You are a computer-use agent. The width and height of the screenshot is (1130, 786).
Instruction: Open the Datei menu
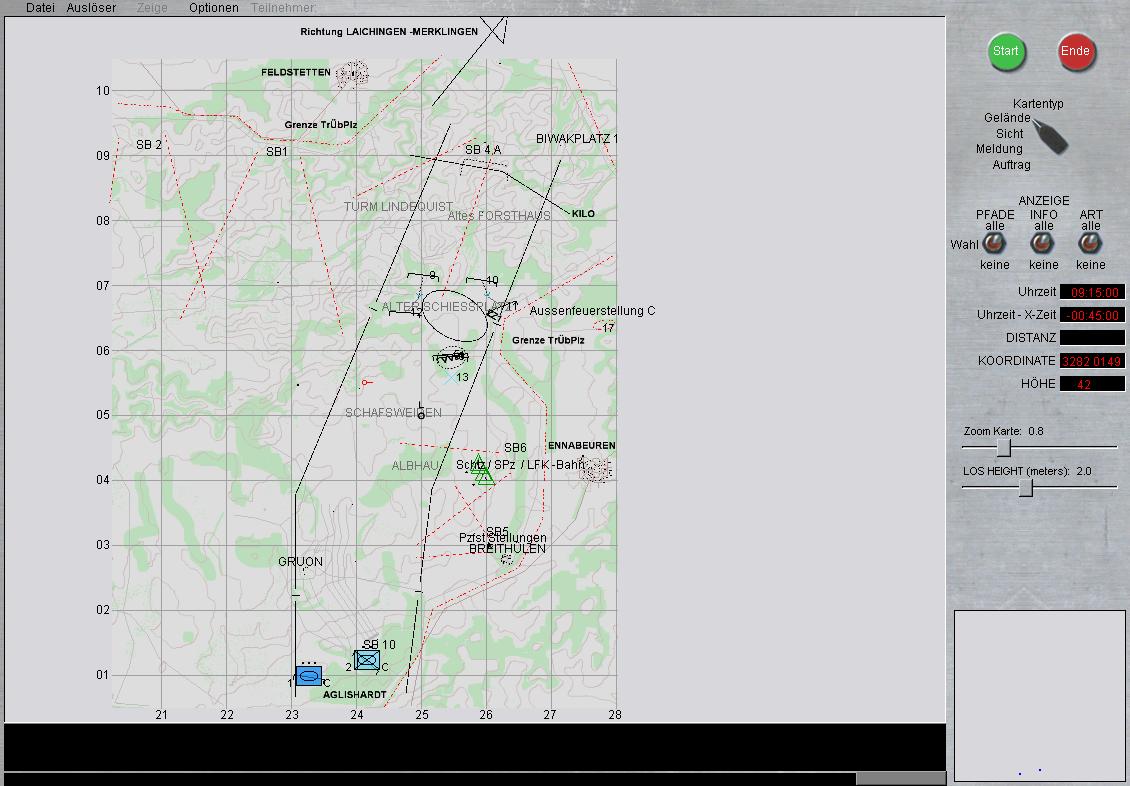[x=40, y=8]
